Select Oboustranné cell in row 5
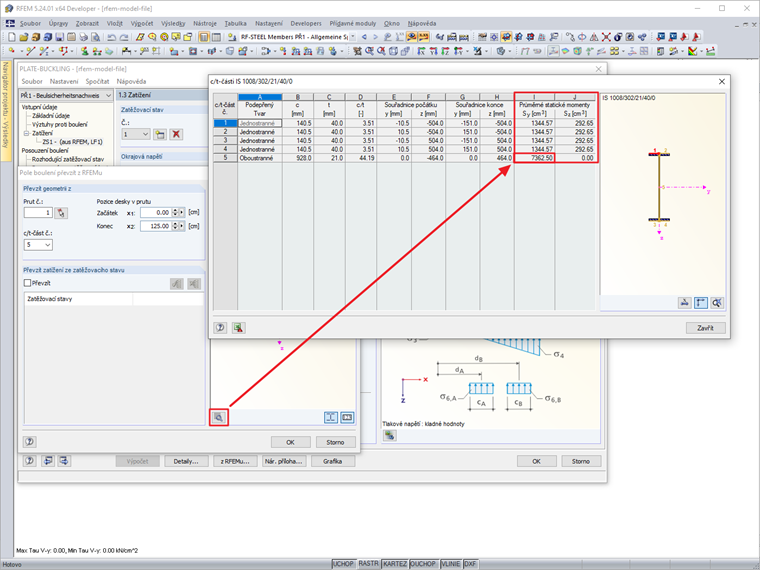Image resolution: width=760 pixels, height=570 pixels. pyautogui.click(x=259, y=158)
